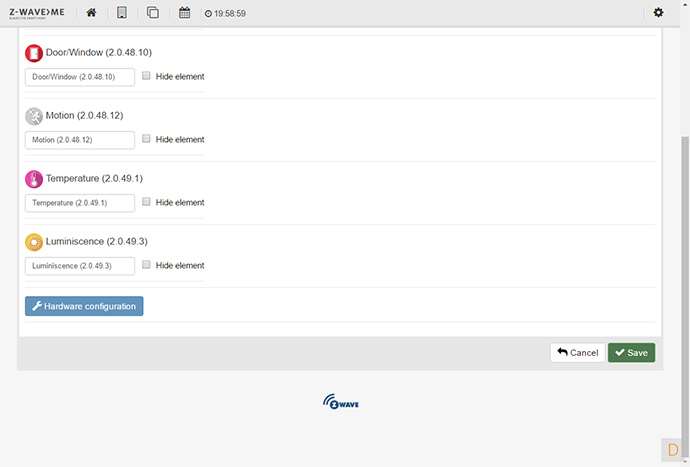Viewport: 690px width, 467px height.
Task: Edit the Motion (2.0.48.12) name field
Action: click(80, 140)
